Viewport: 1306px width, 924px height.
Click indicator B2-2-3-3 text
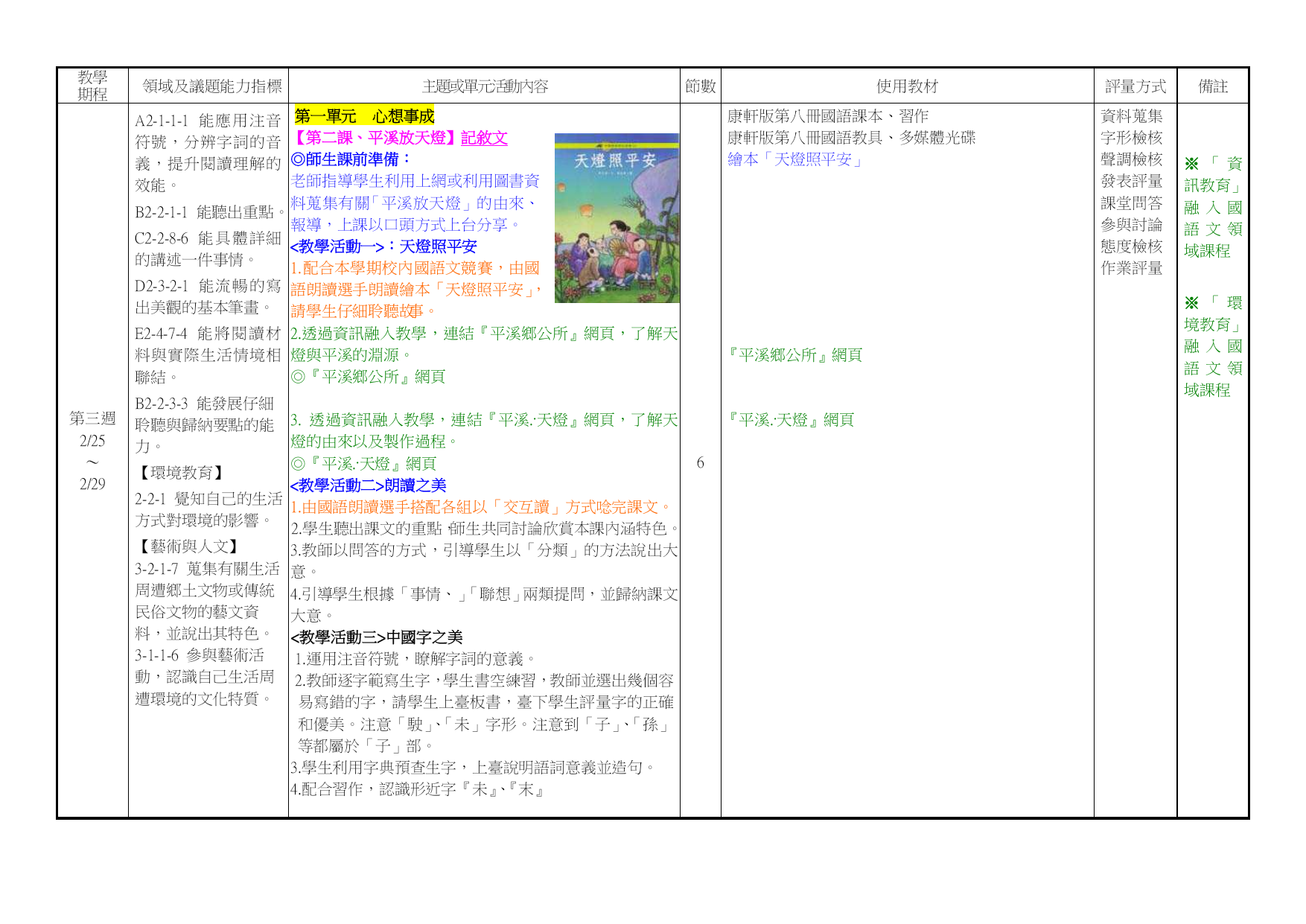point(206,424)
